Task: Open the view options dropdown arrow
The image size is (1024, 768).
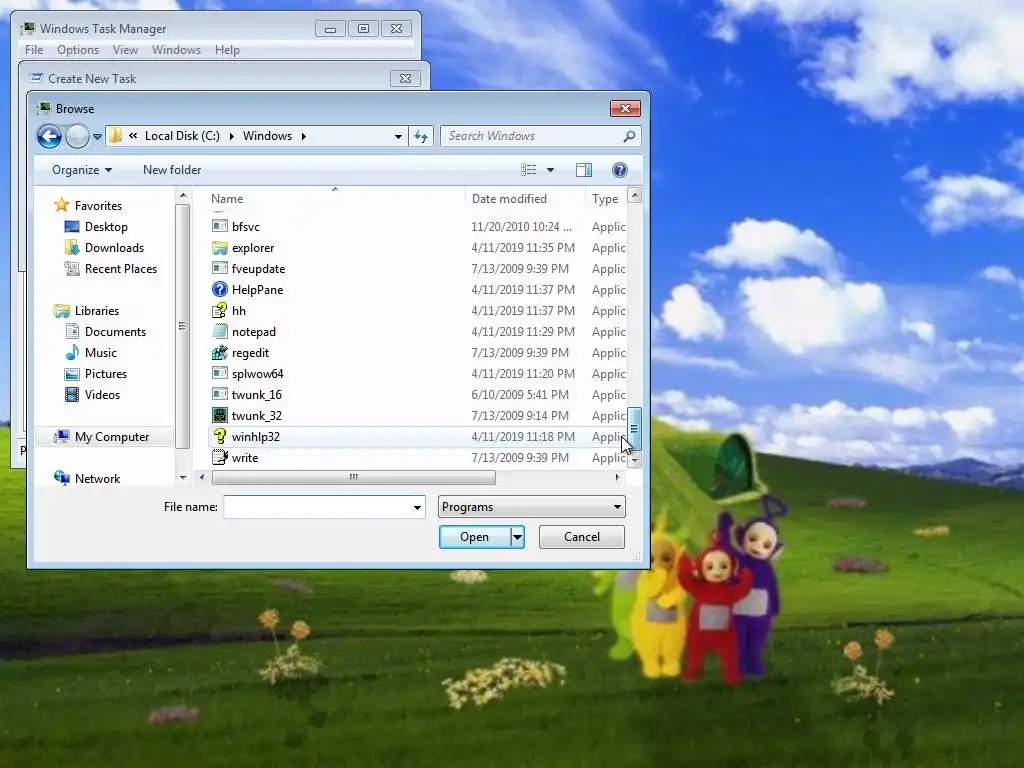Action: [x=551, y=170]
